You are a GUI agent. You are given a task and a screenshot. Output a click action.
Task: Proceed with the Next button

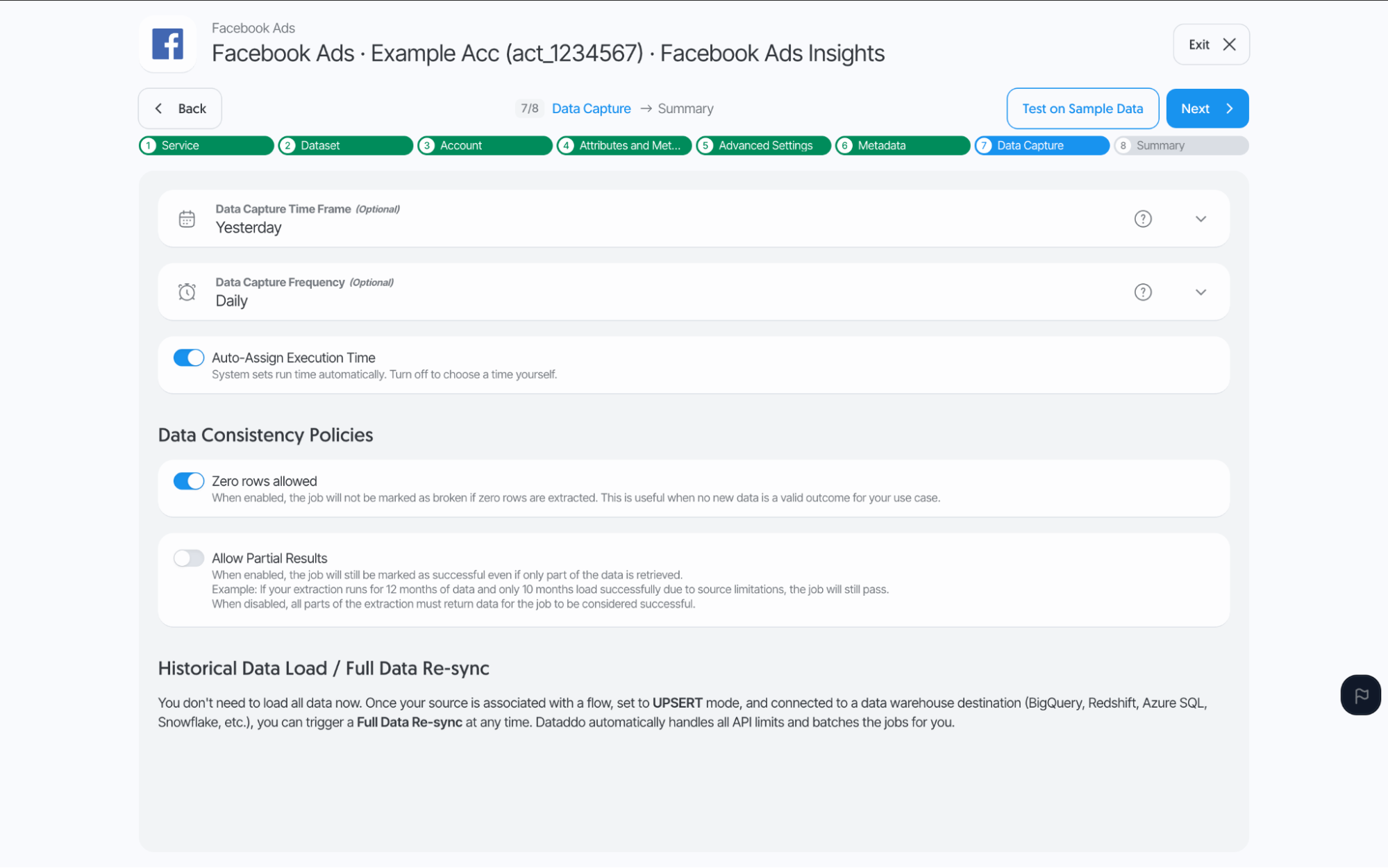[x=1207, y=108]
